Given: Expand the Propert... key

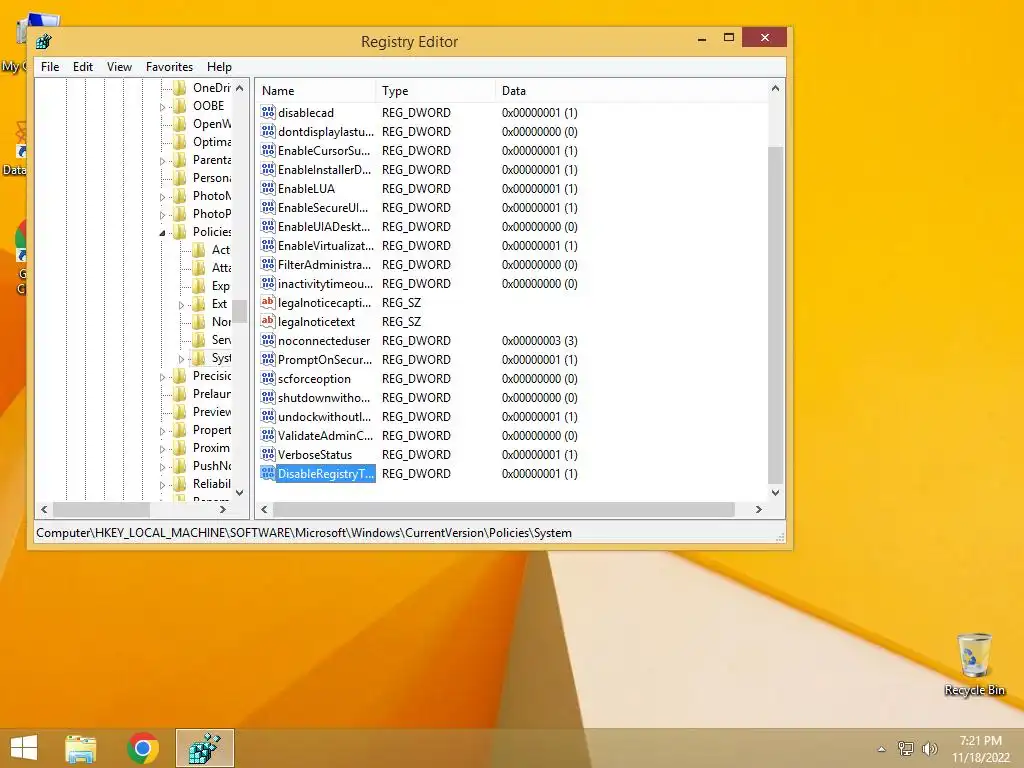Looking at the screenshot, I should pos(162,431).
